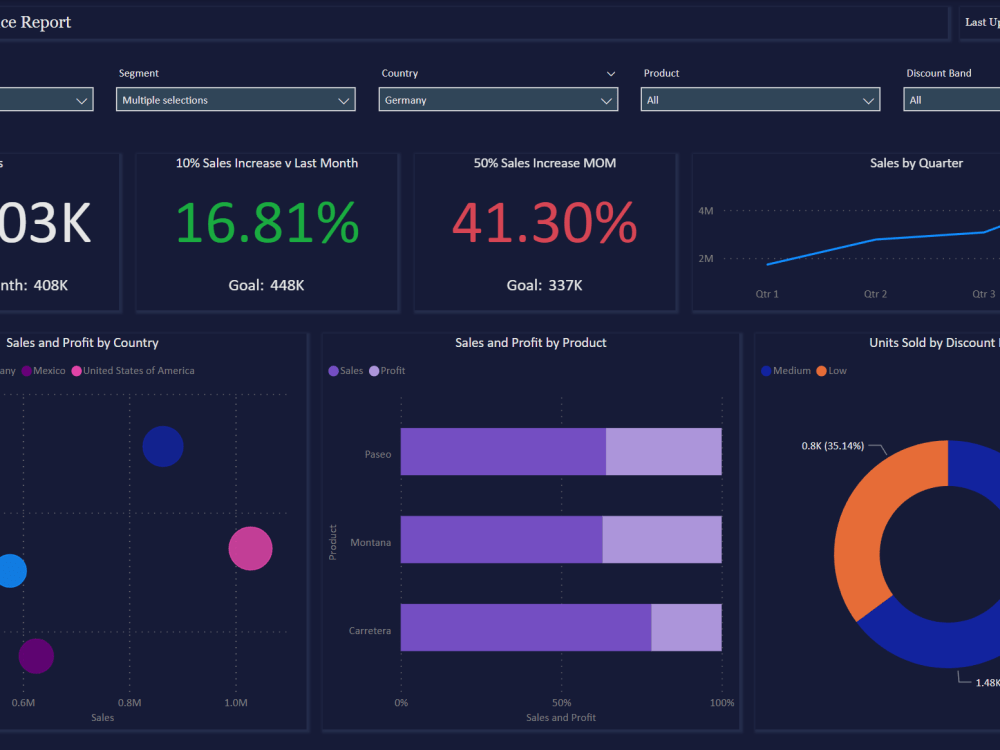
Task: Click the Medium legend icon
Action: (765, 370)
